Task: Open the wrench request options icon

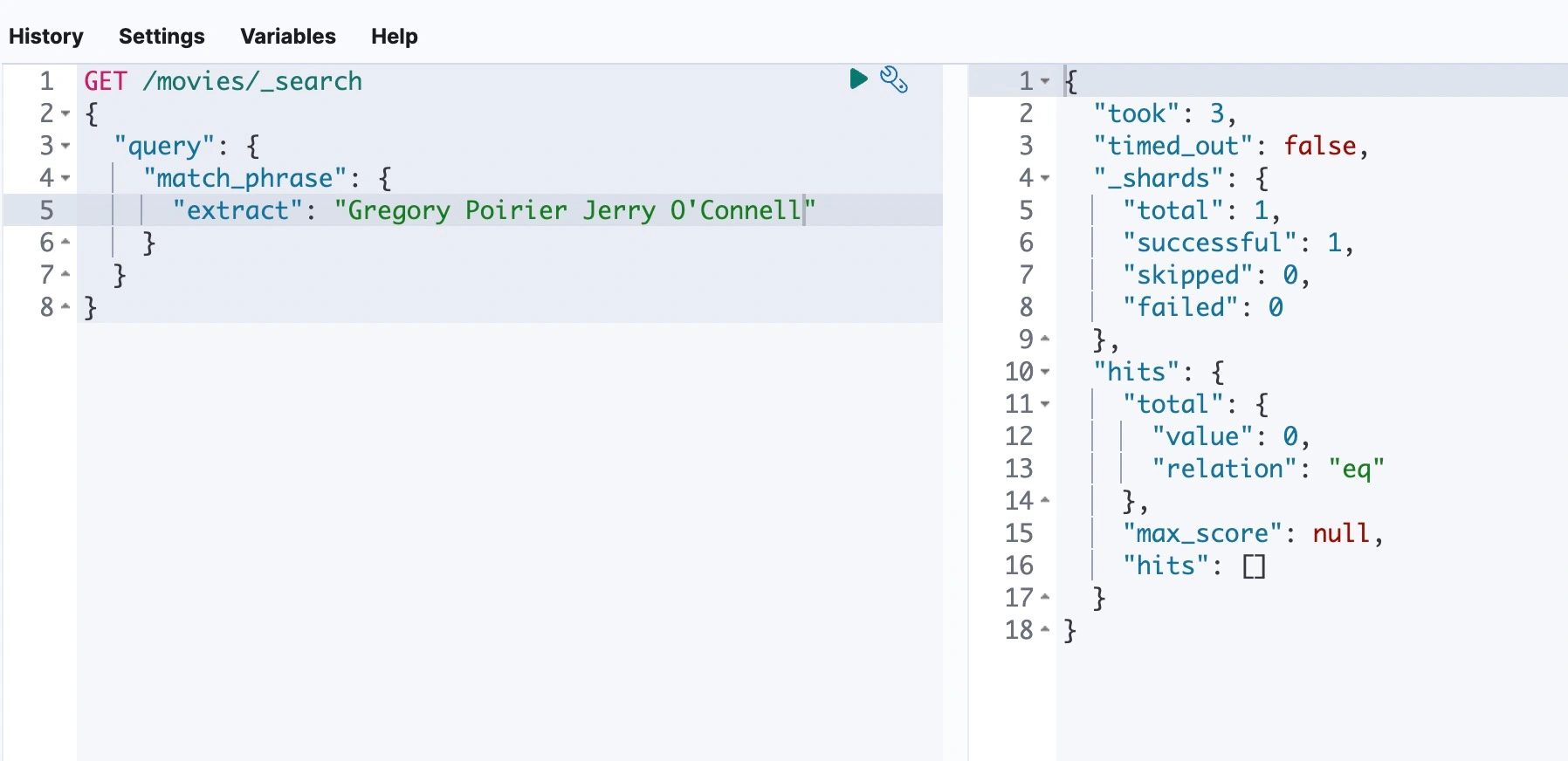Action: 893,79
